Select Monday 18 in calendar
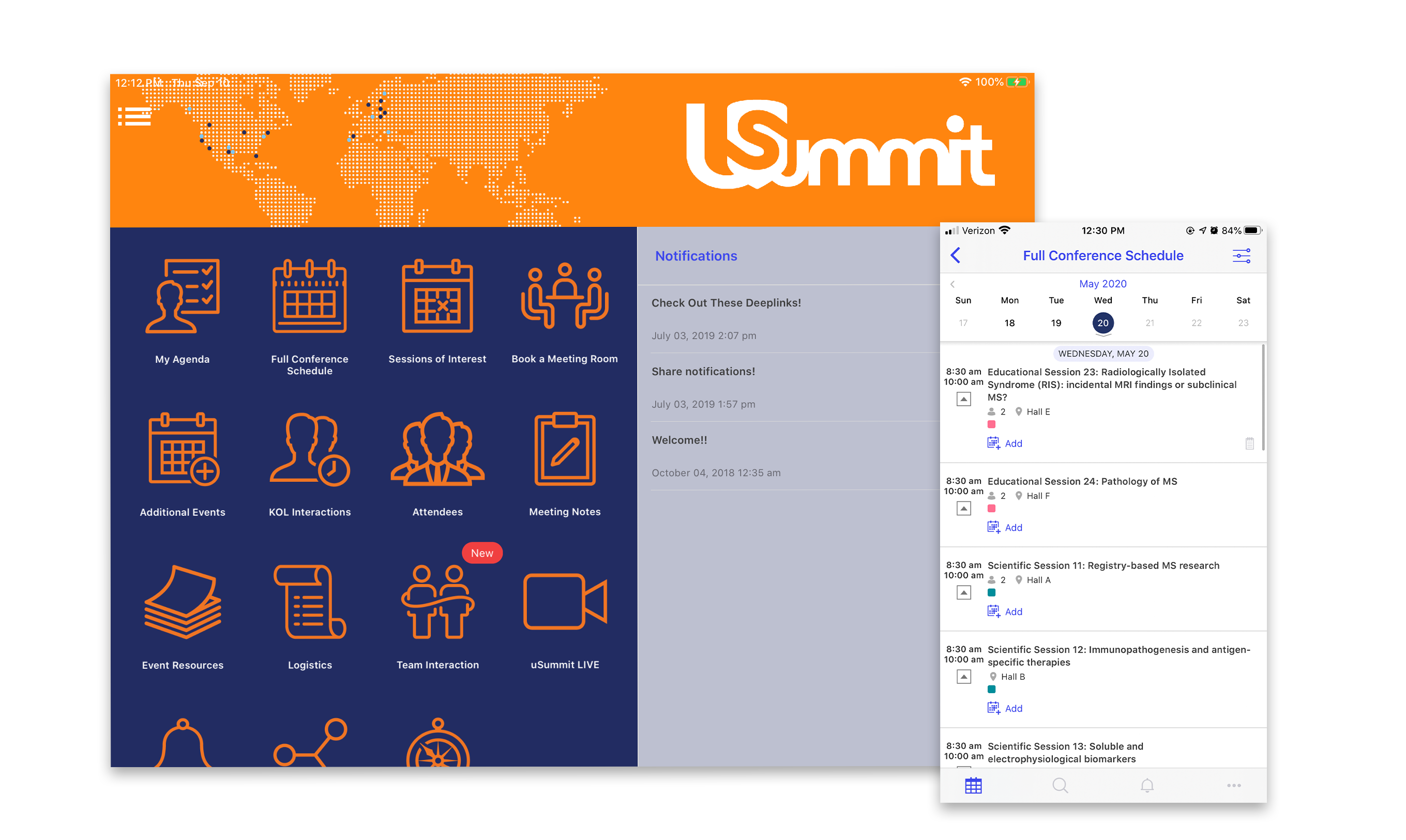Viewport: 1406px width, 840px height. 1009,323
